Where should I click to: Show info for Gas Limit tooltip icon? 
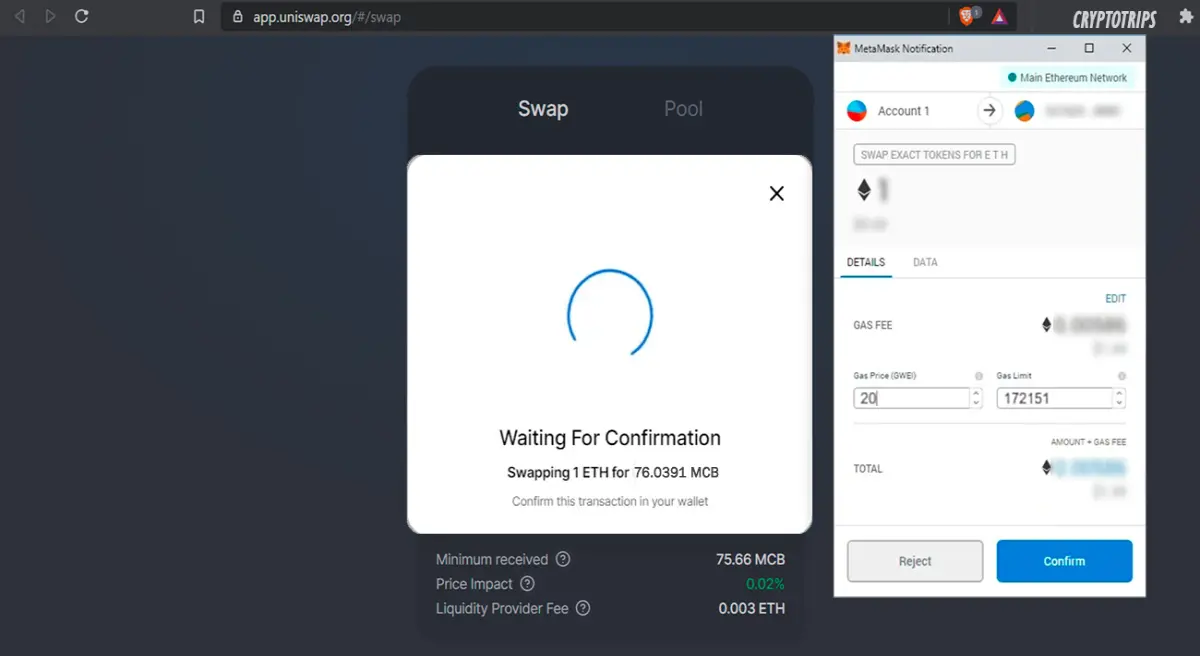coord(1122,376)
